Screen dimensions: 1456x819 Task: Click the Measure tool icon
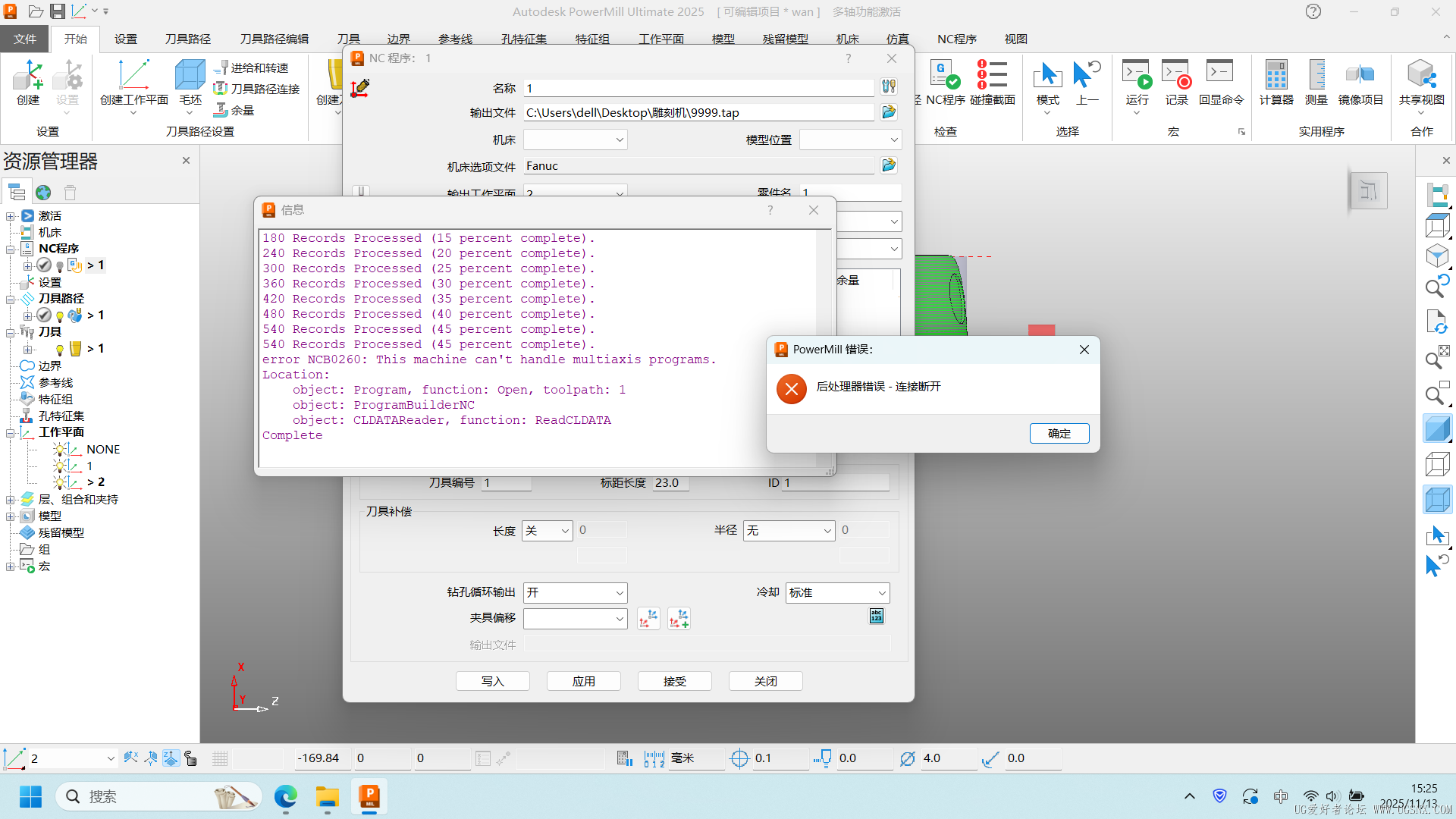pos(1316,76)
